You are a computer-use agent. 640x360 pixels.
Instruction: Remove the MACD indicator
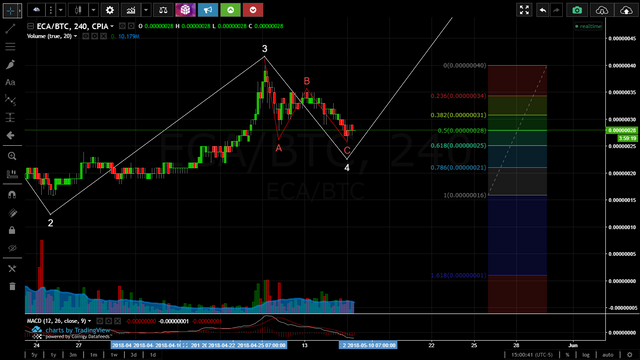[118, 321]
